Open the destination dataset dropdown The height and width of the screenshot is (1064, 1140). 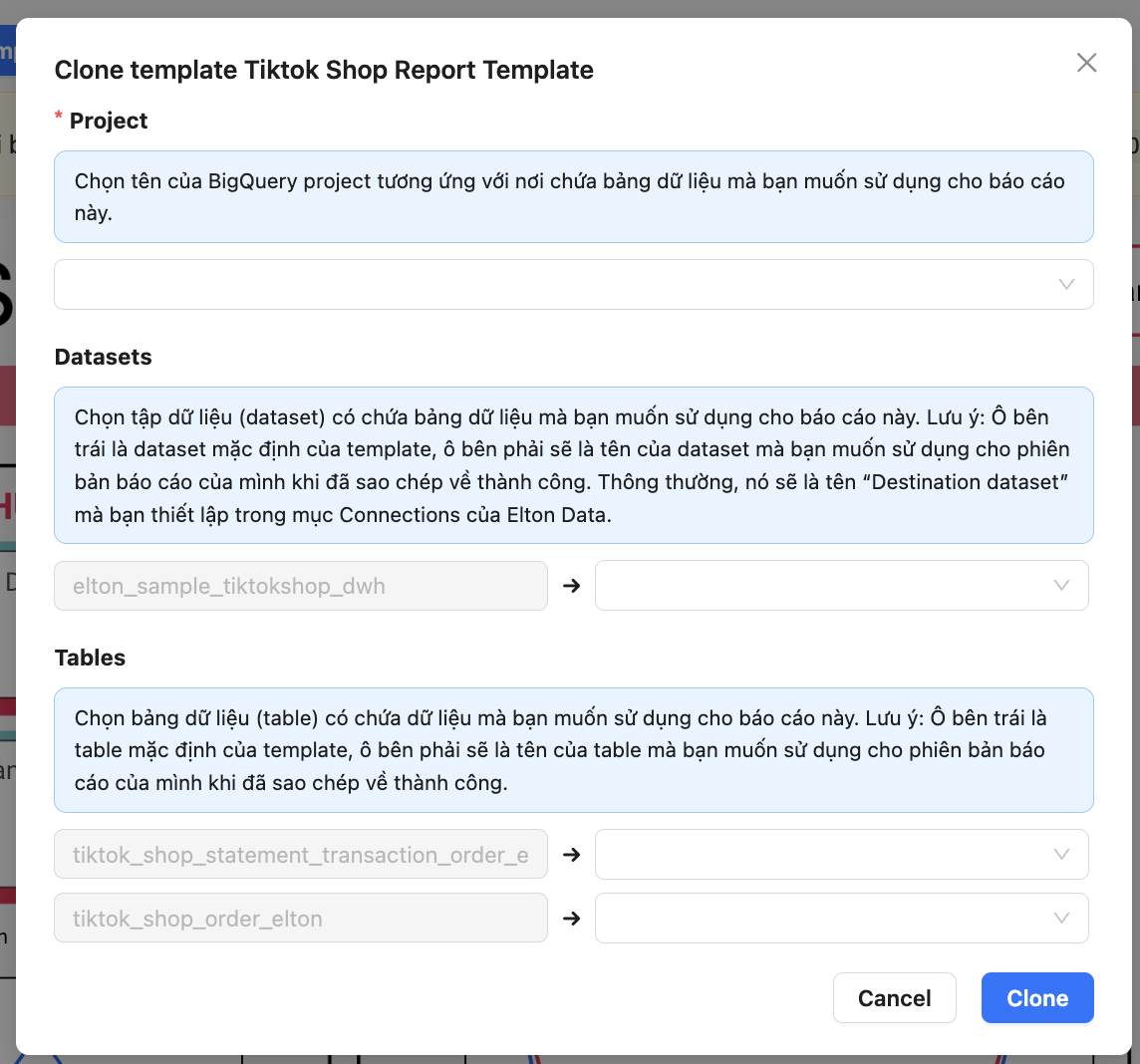(x=841, y=585)
